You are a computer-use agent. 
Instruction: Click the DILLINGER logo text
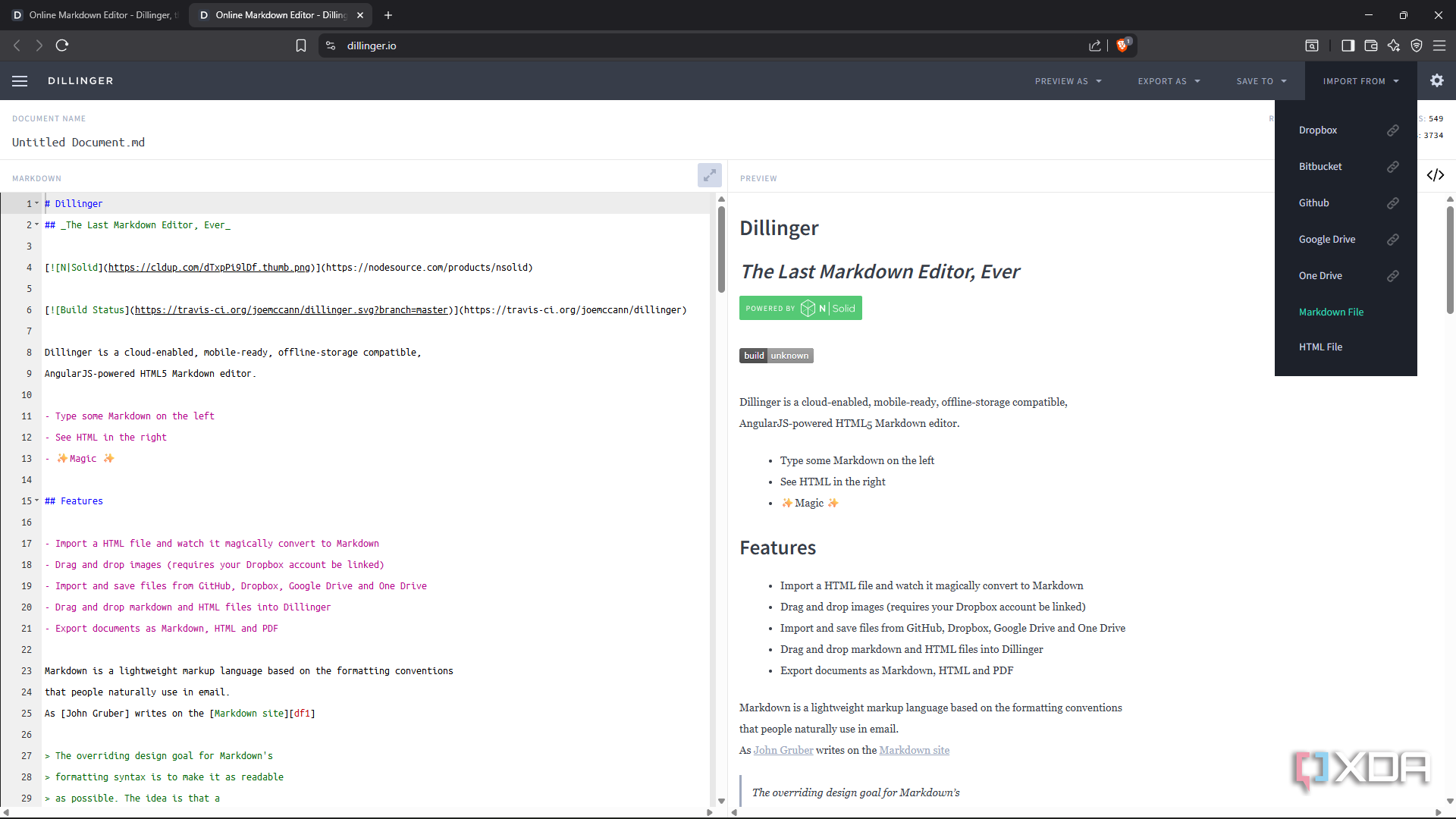tap(80, 81)
